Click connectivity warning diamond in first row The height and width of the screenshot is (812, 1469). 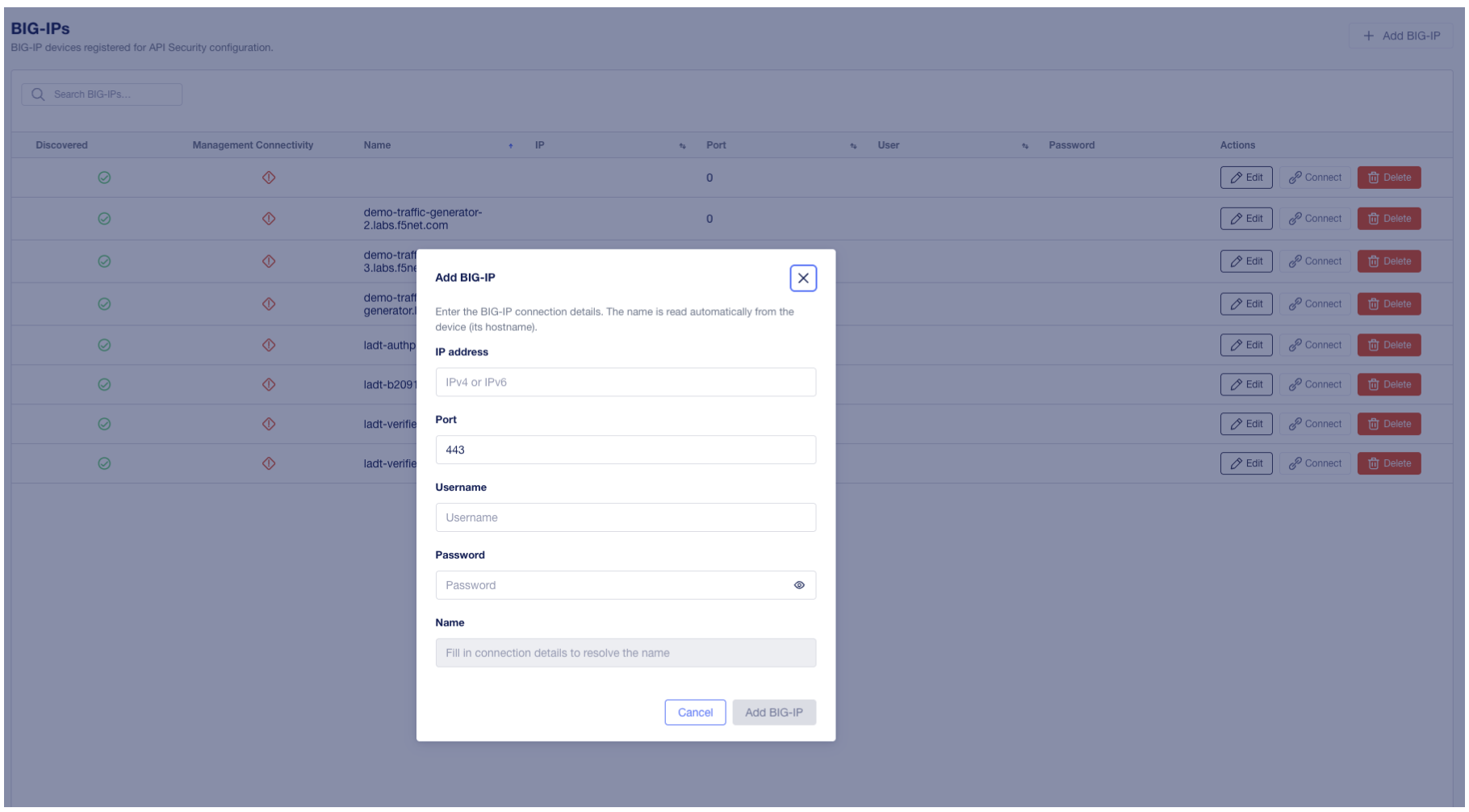pos(269,178)
